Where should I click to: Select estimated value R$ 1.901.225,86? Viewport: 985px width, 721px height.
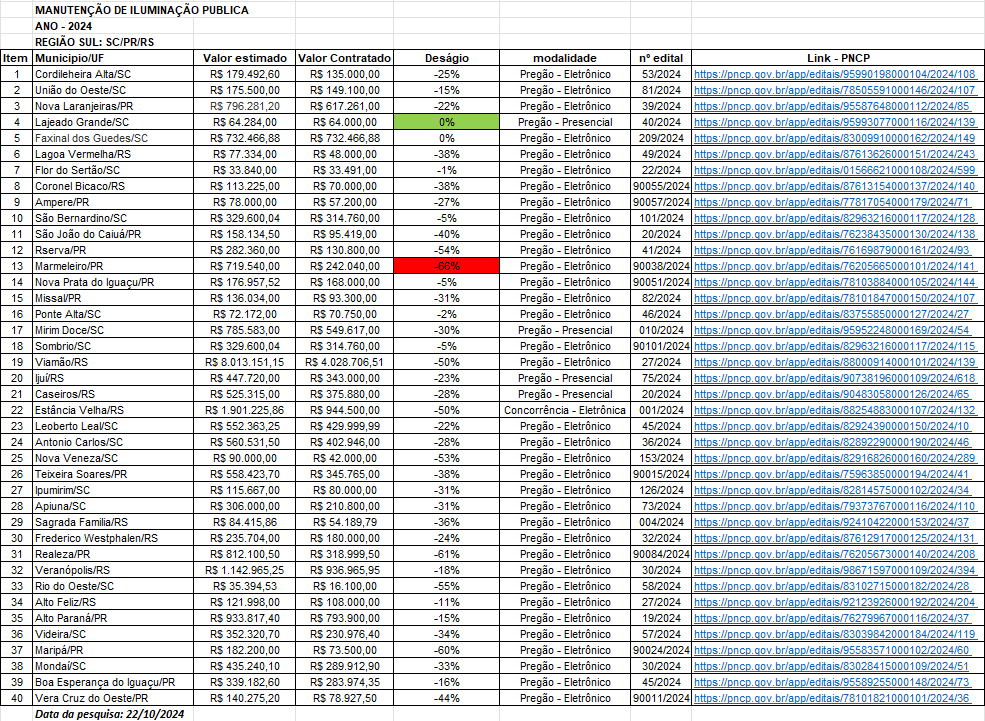244,410
